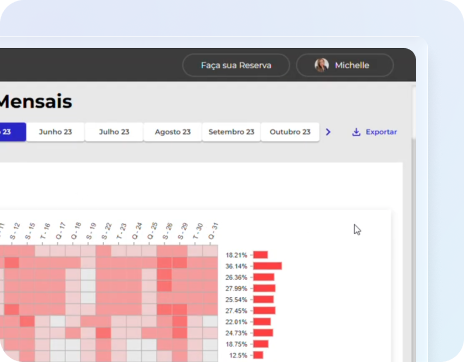This screenshot has width=464, height=362.
Task: Go to the Outubro 23 tab
Action: (x=290, y=132)
